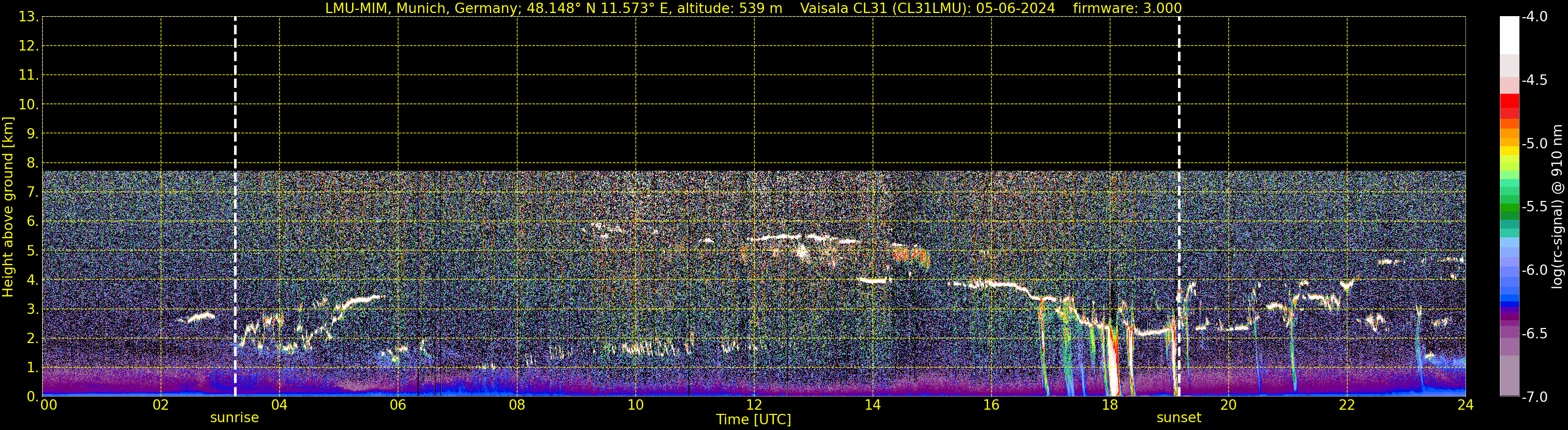Click the '24' tick on the time axis
This screenshot has width=1568, height=430.
click(x=1466, y=406)
